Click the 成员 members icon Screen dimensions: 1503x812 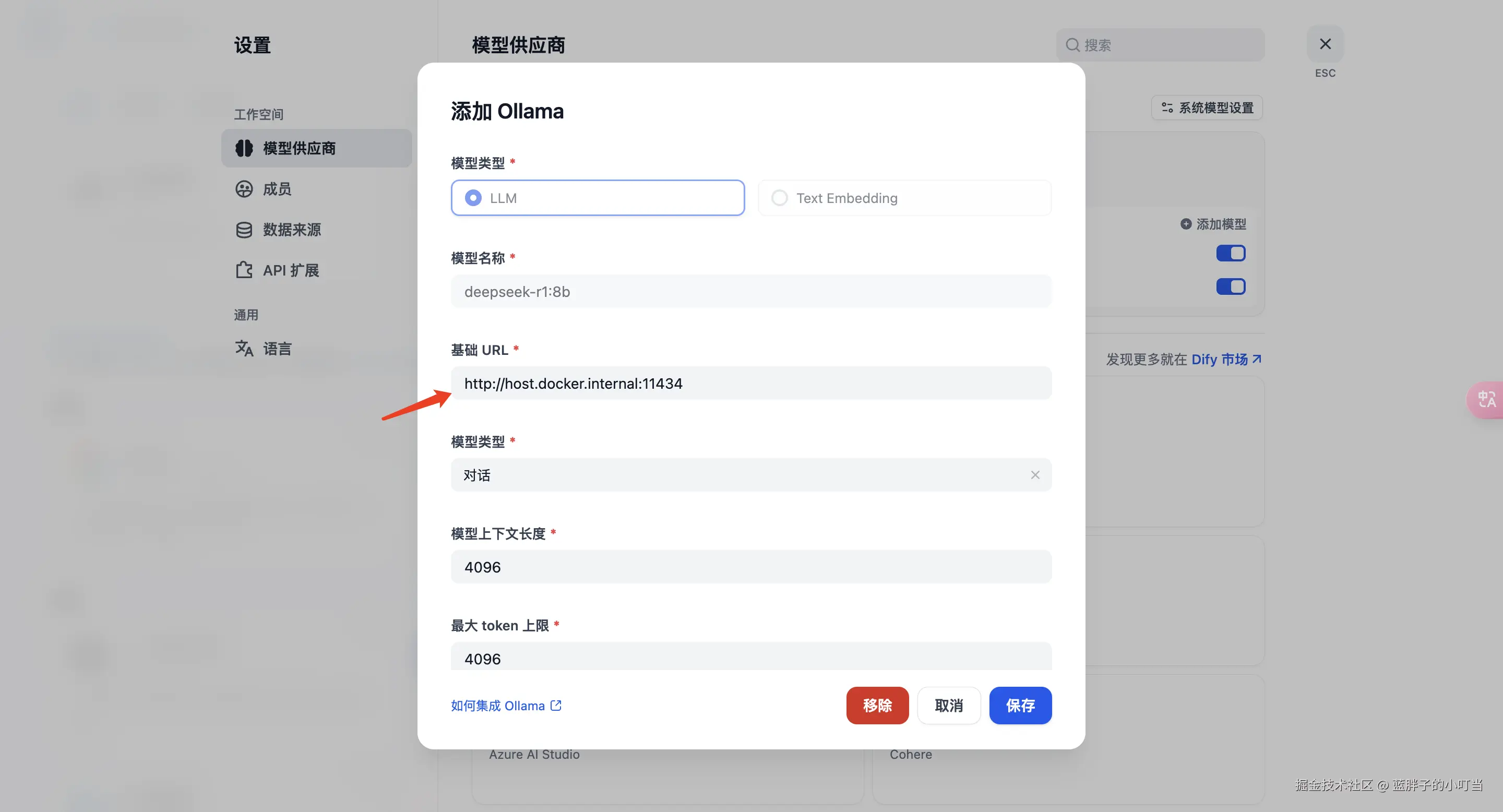tap(244, 189)
